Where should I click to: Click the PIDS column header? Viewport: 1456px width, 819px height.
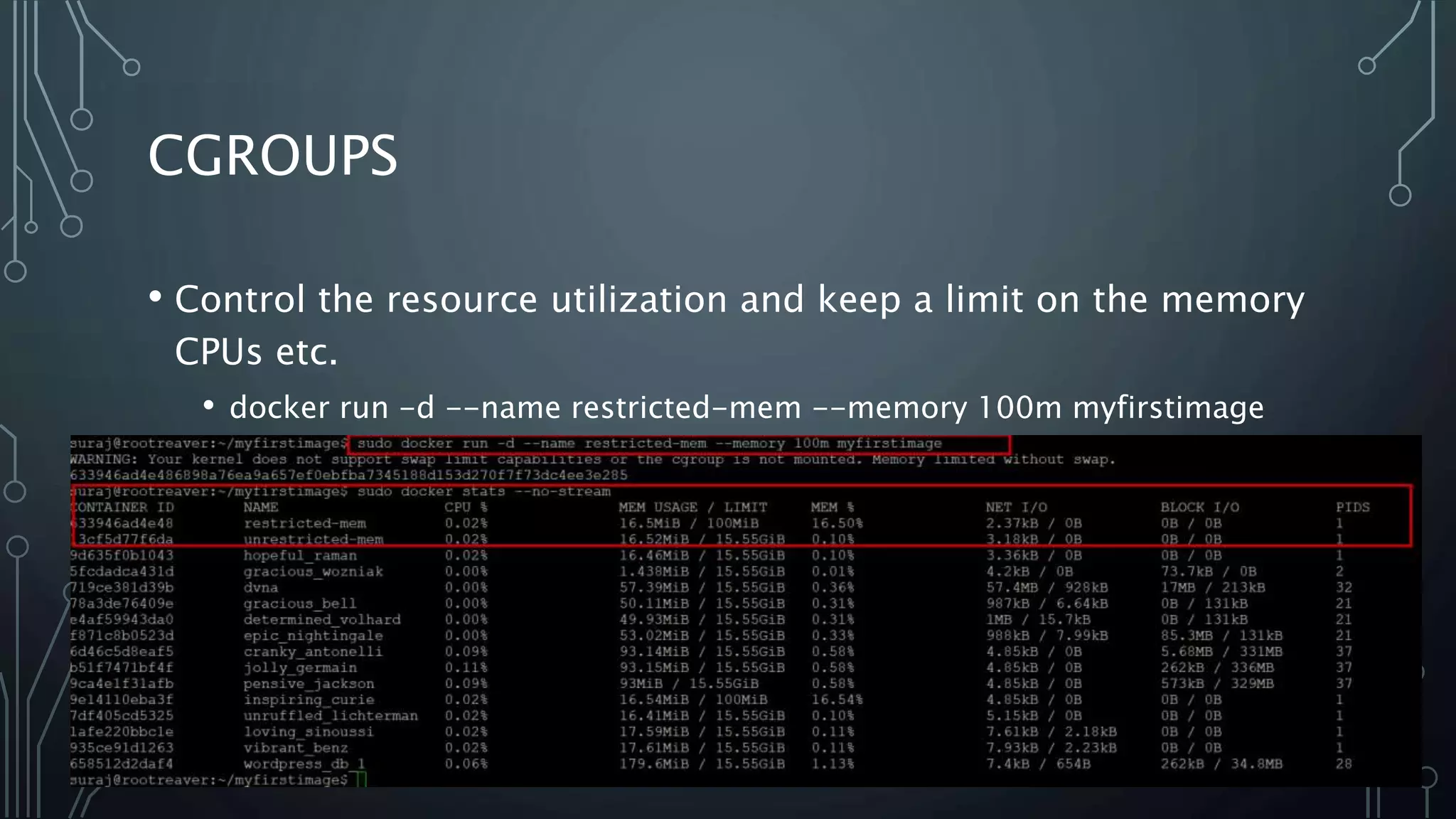1352,508
